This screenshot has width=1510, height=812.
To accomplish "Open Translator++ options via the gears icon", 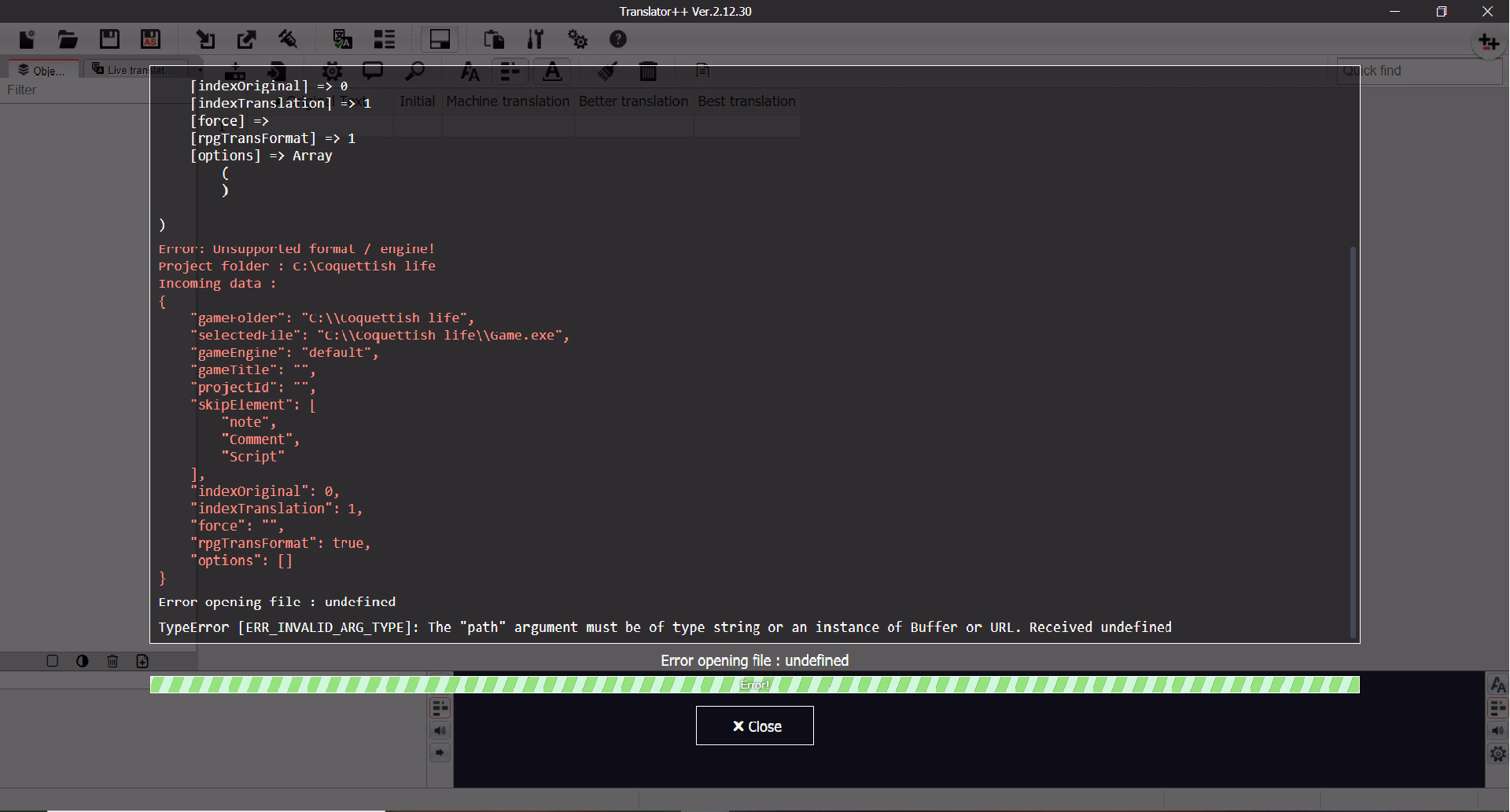I will coord(578,39).
